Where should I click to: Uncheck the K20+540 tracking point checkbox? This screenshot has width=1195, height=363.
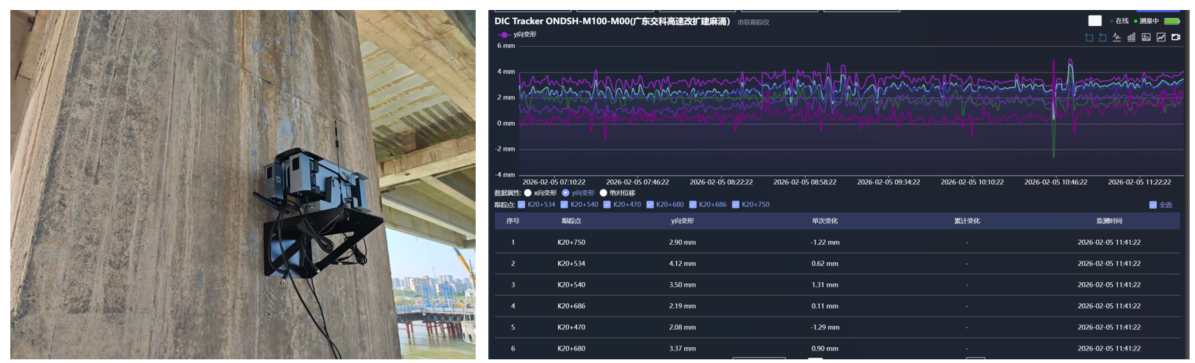tap(564, 204)
